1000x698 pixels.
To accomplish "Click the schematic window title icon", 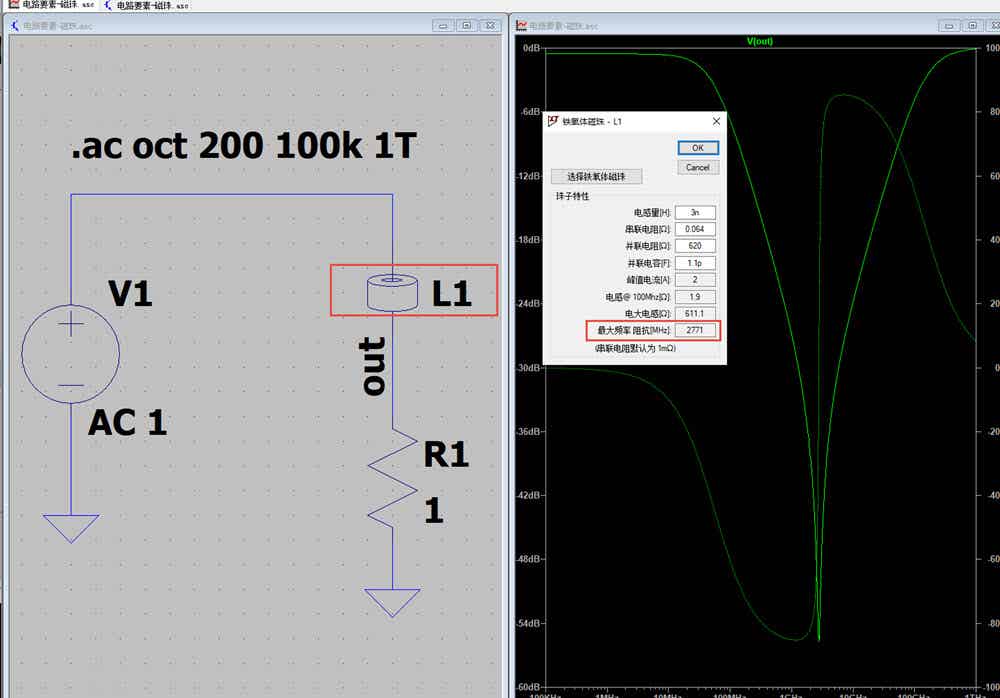I will point(15,26).
